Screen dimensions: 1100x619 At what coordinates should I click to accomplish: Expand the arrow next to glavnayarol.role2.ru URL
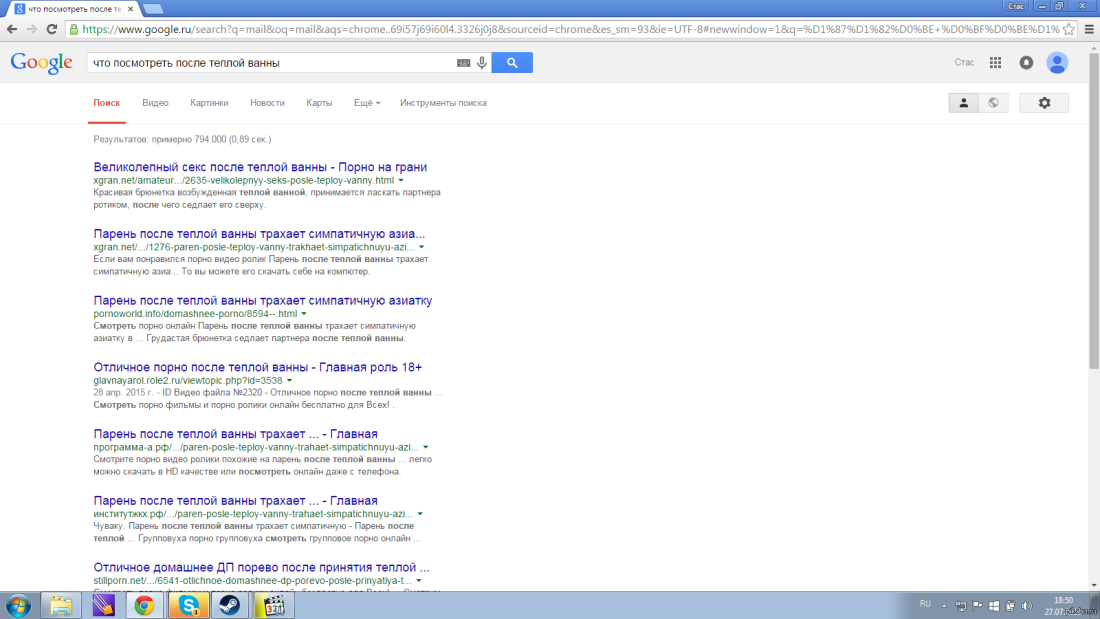289,381
